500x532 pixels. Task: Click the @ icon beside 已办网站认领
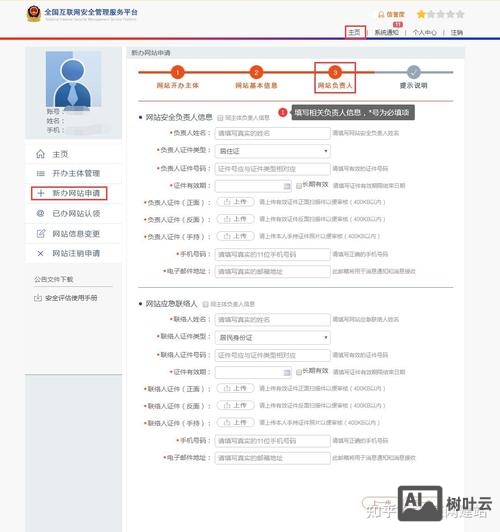[40, 213]
